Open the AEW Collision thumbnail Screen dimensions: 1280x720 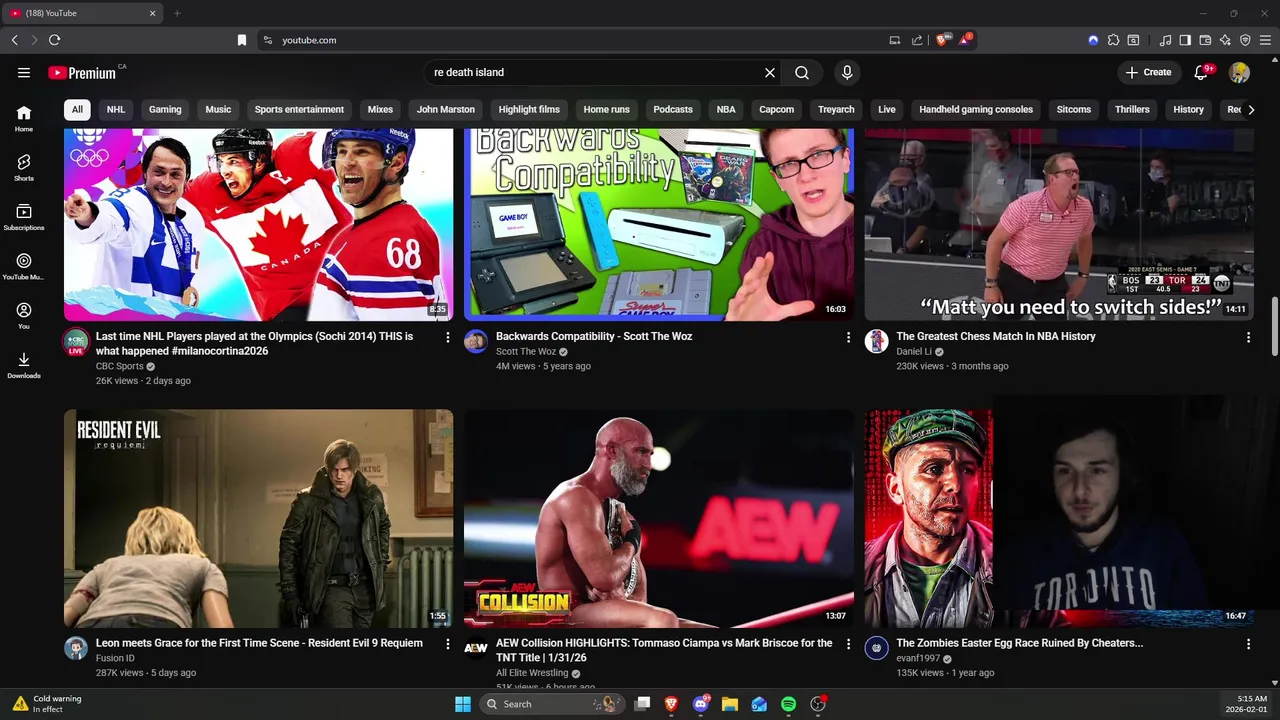pos(659,518)
